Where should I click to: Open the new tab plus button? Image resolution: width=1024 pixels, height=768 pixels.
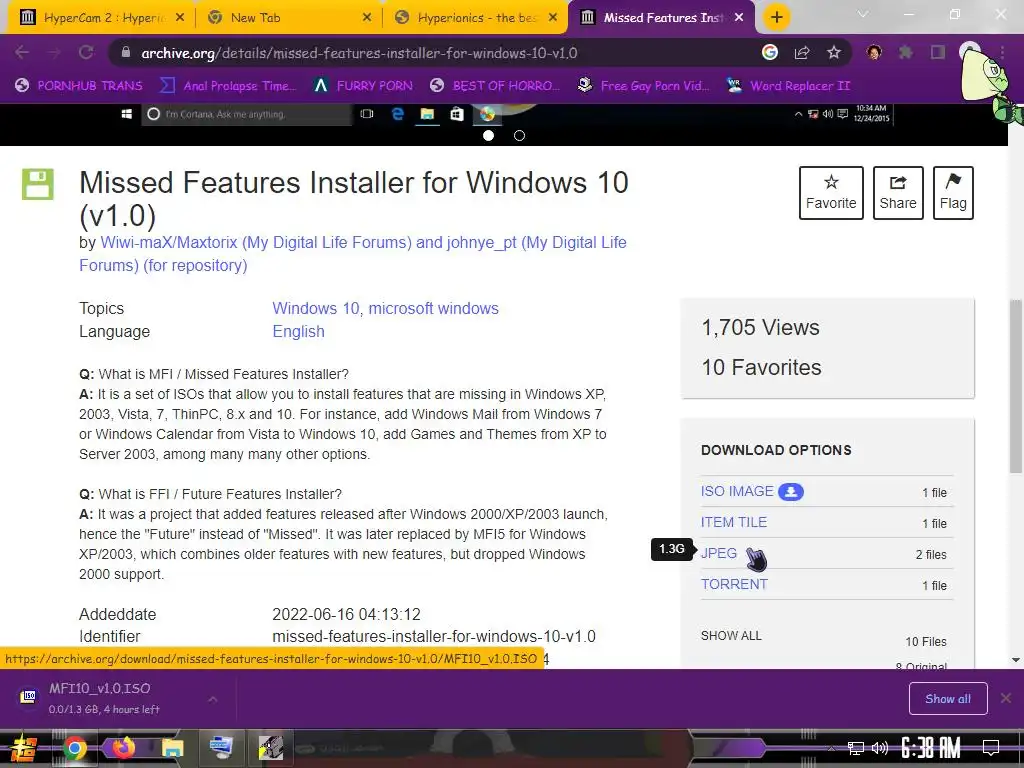click(x=776, y=17)
